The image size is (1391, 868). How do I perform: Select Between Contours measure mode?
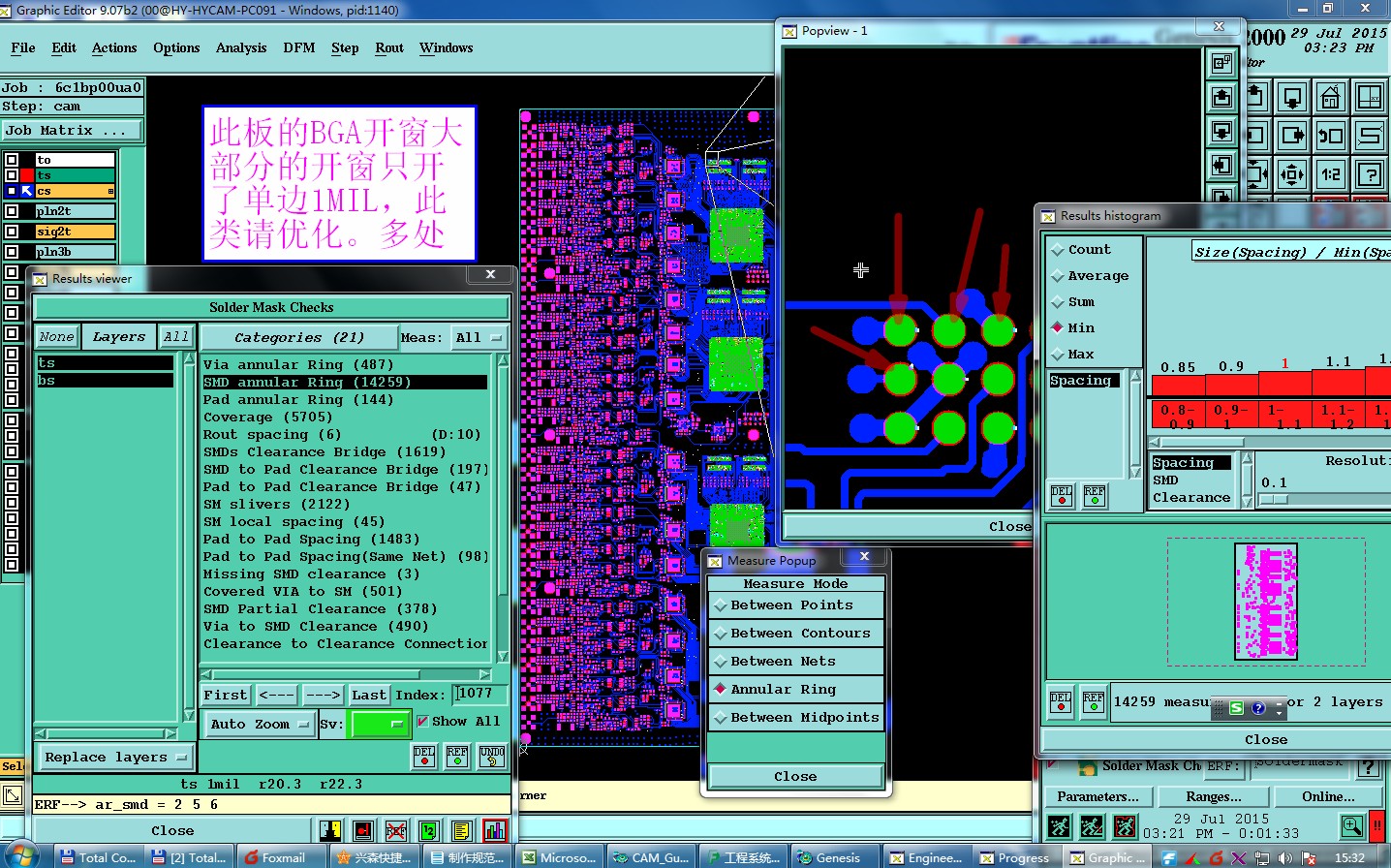point(795,634)
